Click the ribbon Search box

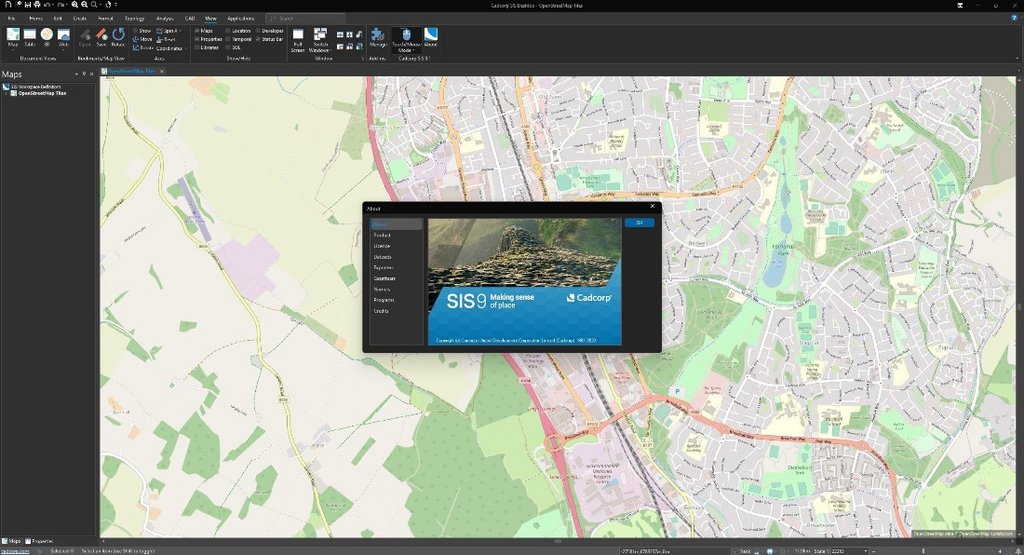tap(306, 18)
